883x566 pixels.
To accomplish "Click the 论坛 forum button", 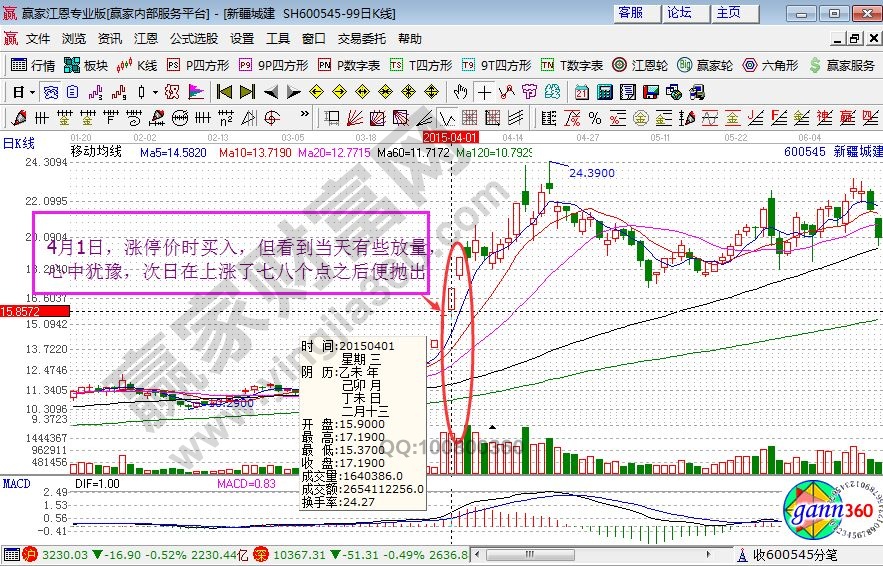I will coord(679,13).
